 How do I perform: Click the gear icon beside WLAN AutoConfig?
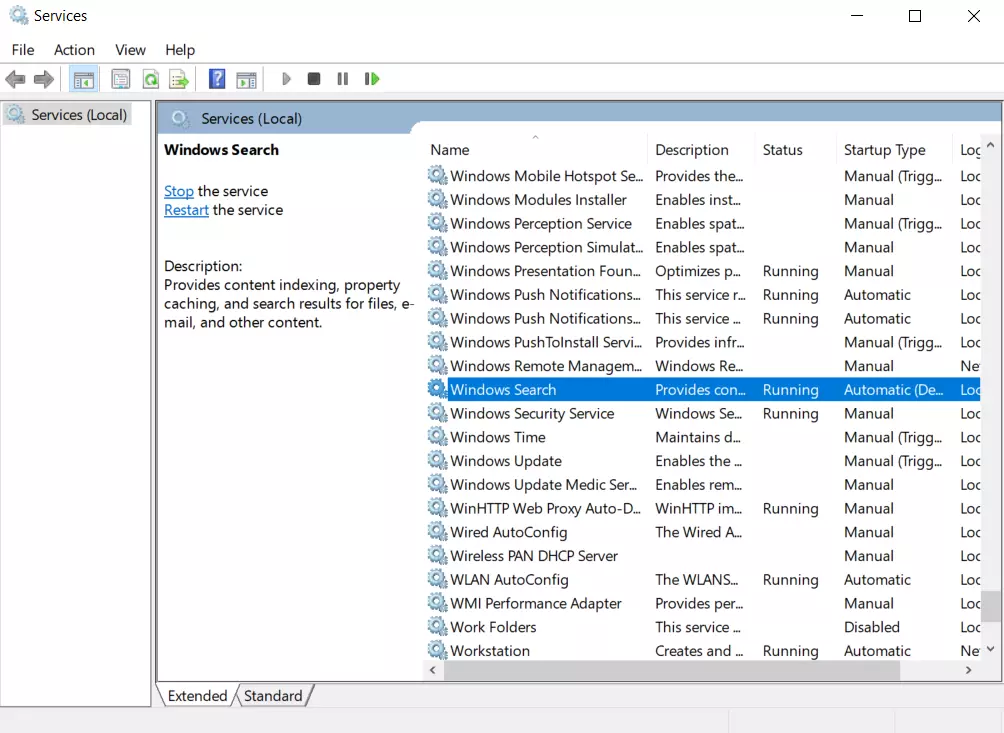437,579
